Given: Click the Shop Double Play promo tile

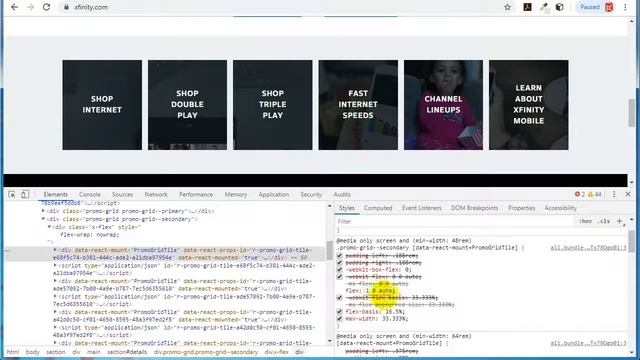Looking at the screenshot, I should [187, 105].
